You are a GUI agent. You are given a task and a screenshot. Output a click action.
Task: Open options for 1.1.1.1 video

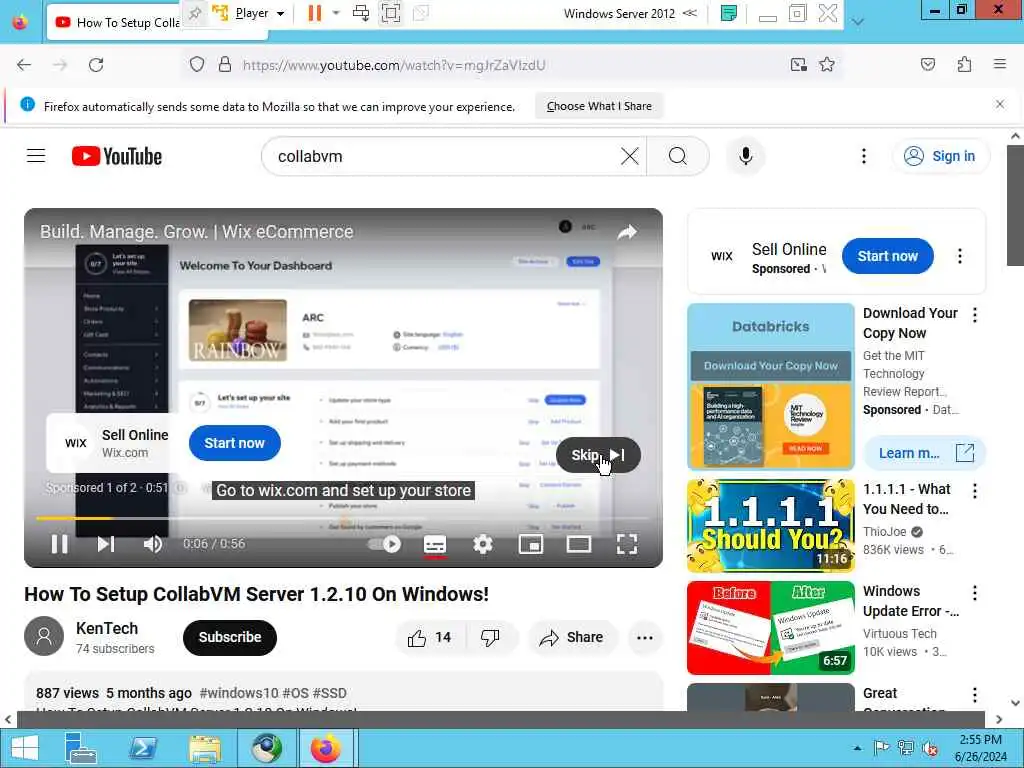tap(974, 491)
